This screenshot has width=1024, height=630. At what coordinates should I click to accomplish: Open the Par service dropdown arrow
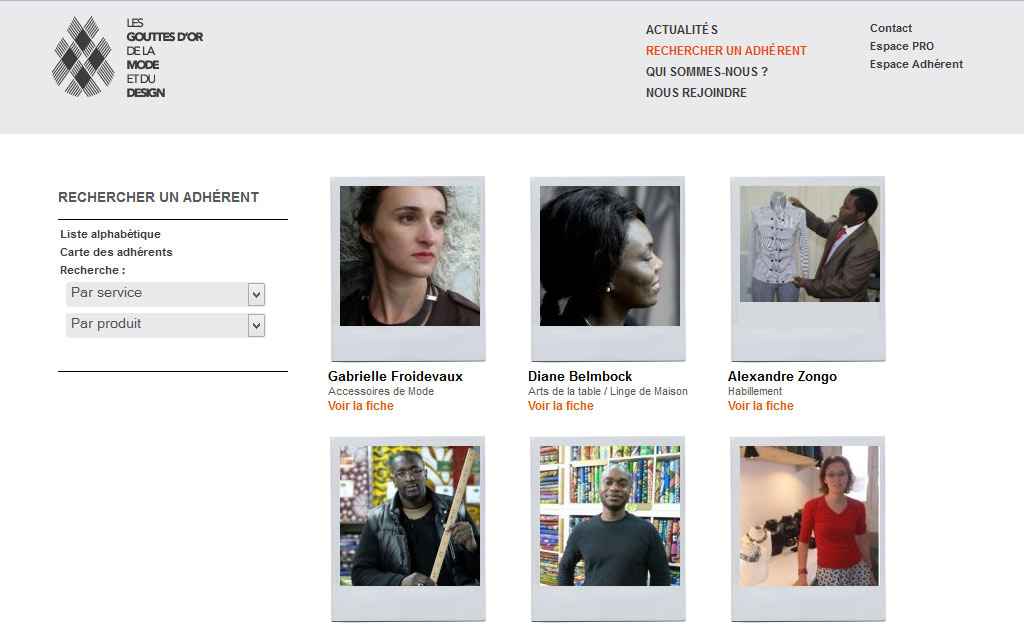(x=256, y=294)
